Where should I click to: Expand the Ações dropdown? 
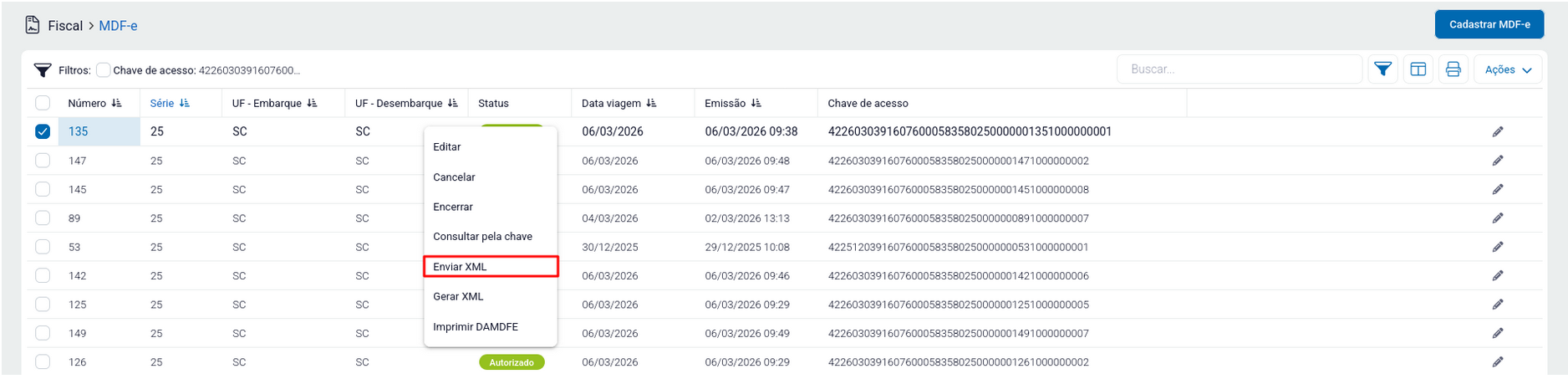pyautogui.click(x=1507, y=69)
